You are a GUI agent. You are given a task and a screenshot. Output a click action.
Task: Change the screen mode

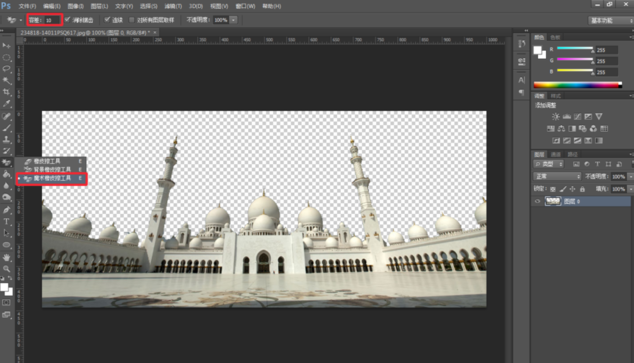coord(6,314)
